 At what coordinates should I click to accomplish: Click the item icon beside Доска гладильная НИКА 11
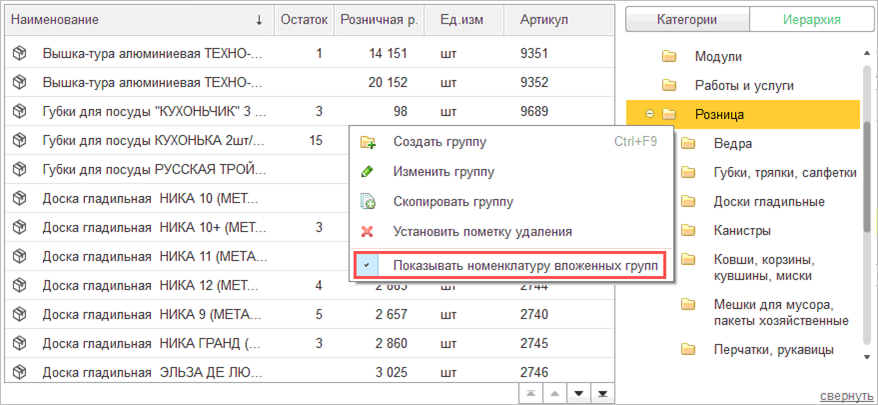point(18,256)
